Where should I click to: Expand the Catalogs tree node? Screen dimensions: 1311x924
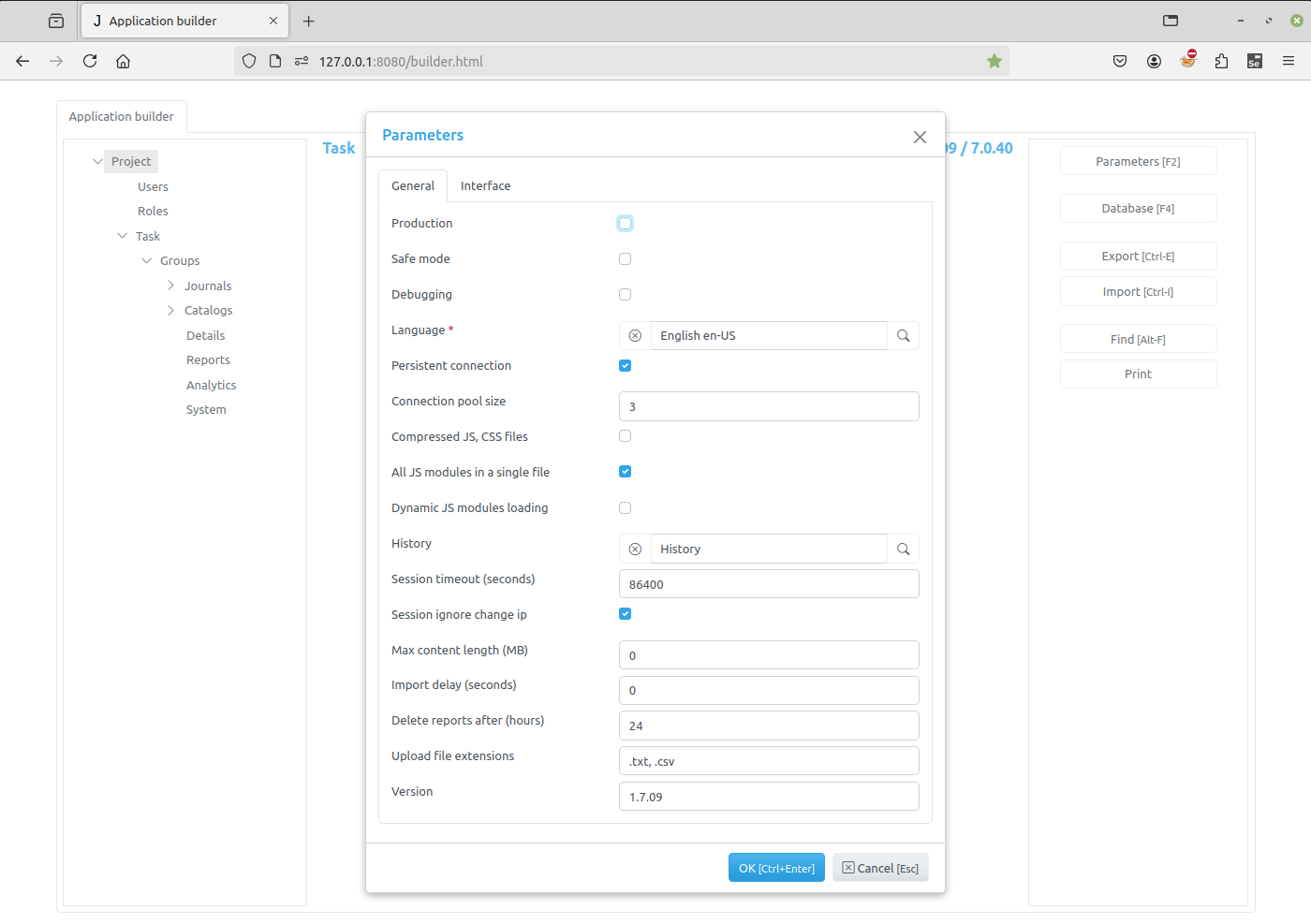169,310
